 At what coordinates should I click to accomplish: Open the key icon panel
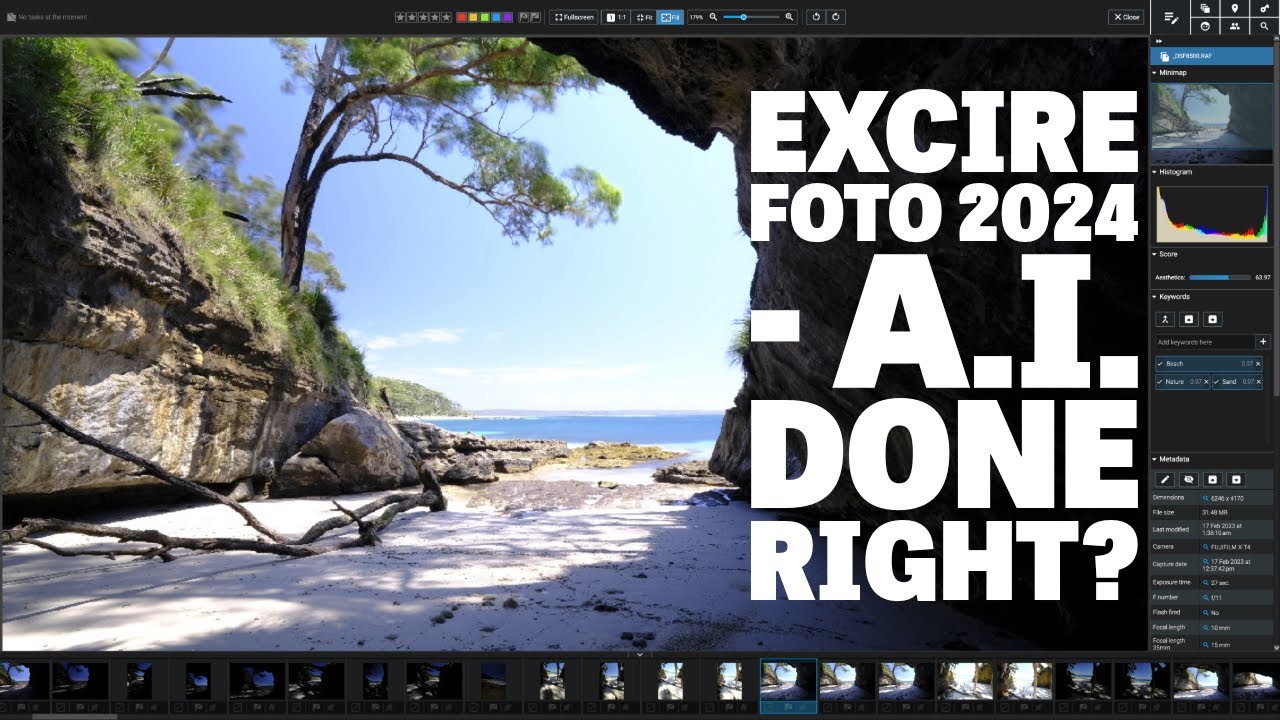(x=1265, y=8)
